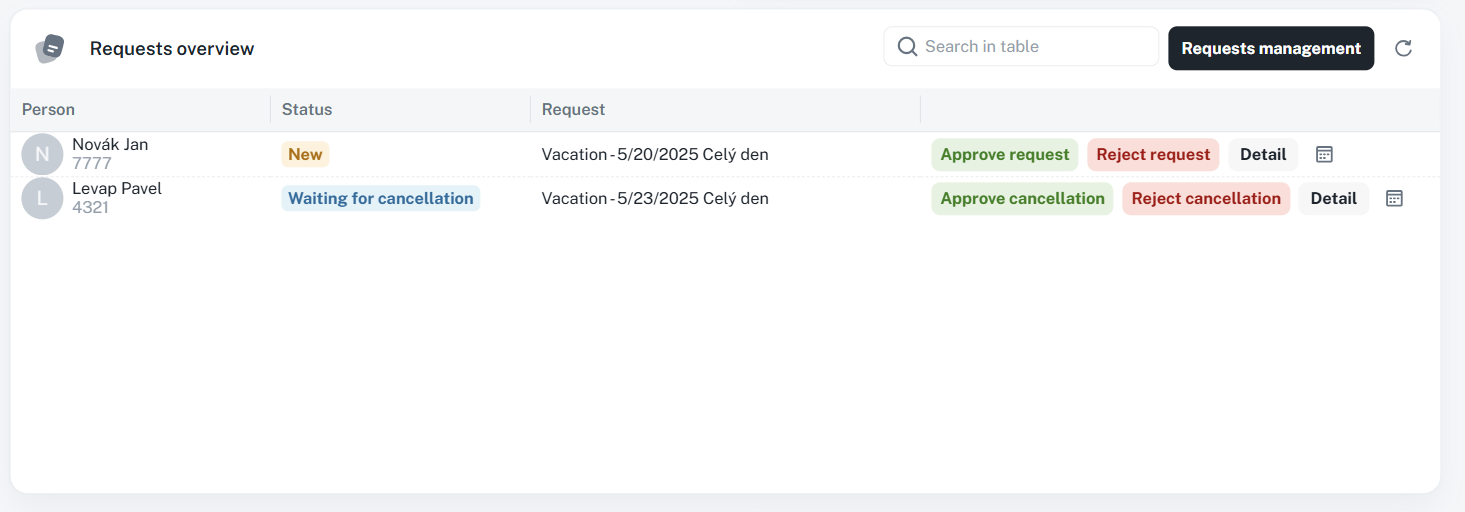Screen dimensions: 1465x512
Task: View Detail of Levap Pavel's request
Action: pos(1333,199)
